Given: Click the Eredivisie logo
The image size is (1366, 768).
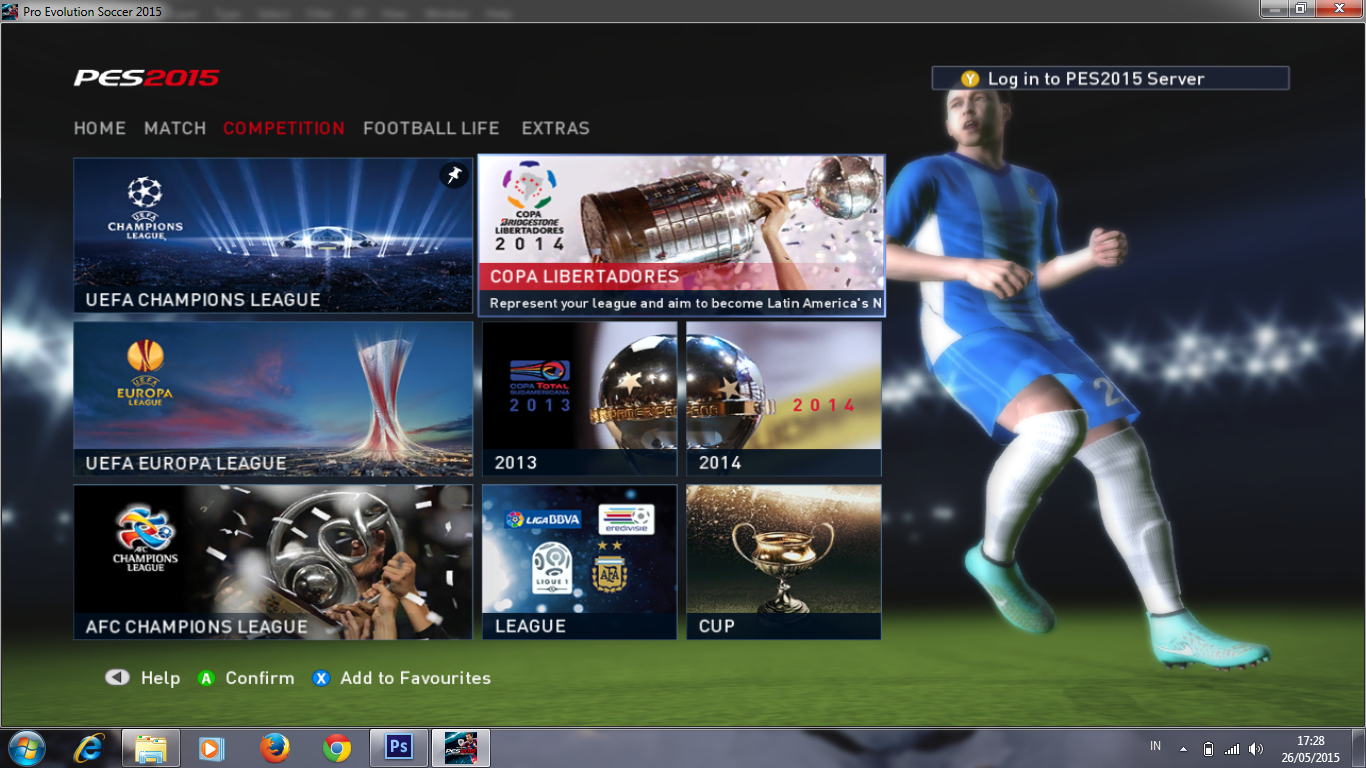Looking at the screenshot, I should coord(626,520).
